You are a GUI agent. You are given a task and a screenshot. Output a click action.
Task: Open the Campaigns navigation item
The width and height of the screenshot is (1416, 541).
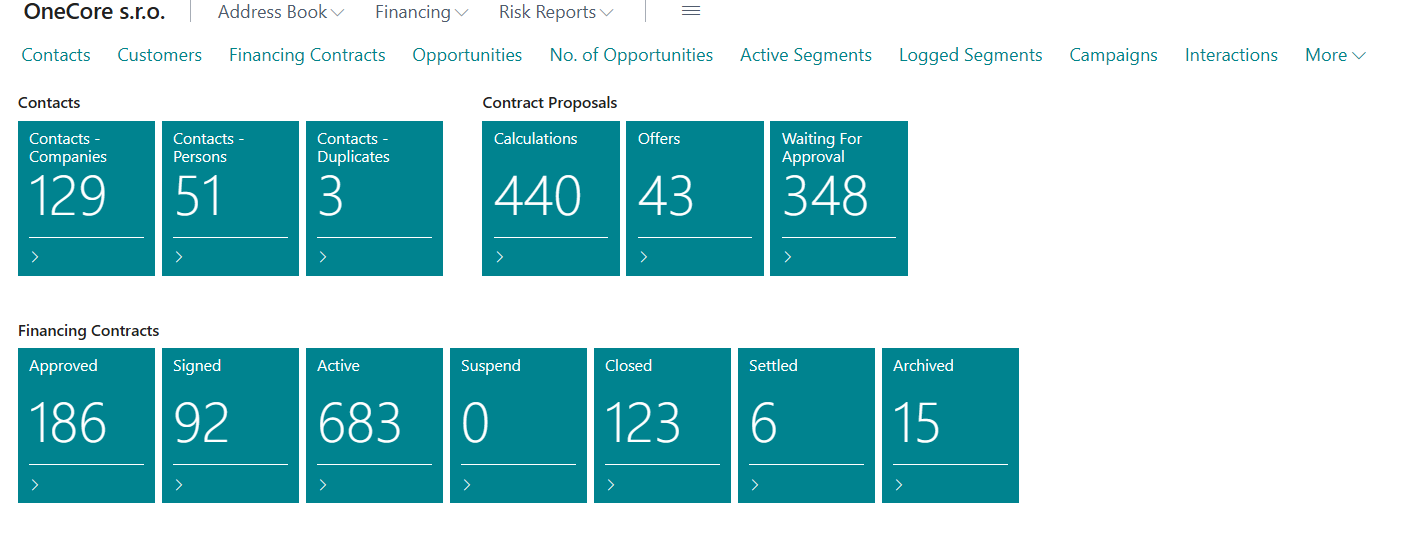[1113, 56]
